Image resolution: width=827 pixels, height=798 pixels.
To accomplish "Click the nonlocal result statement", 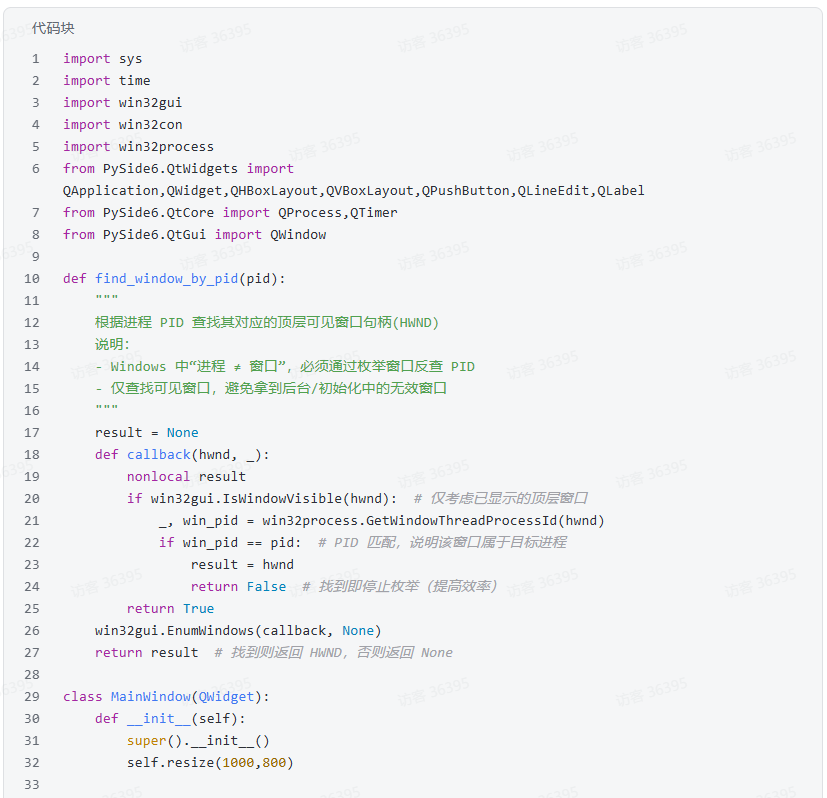I will 186,477.
